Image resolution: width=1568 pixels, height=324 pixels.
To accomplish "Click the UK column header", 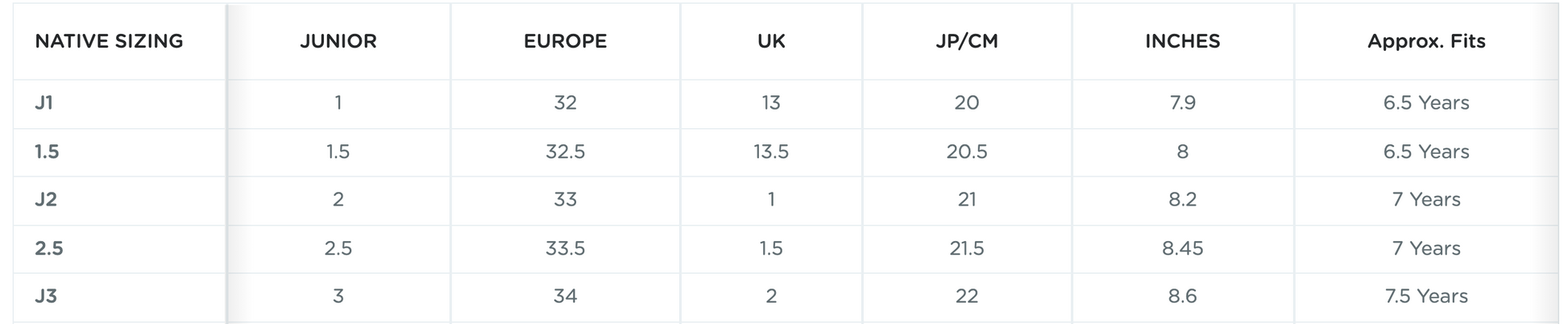I will pyautogui.click(x=771, y=41).
